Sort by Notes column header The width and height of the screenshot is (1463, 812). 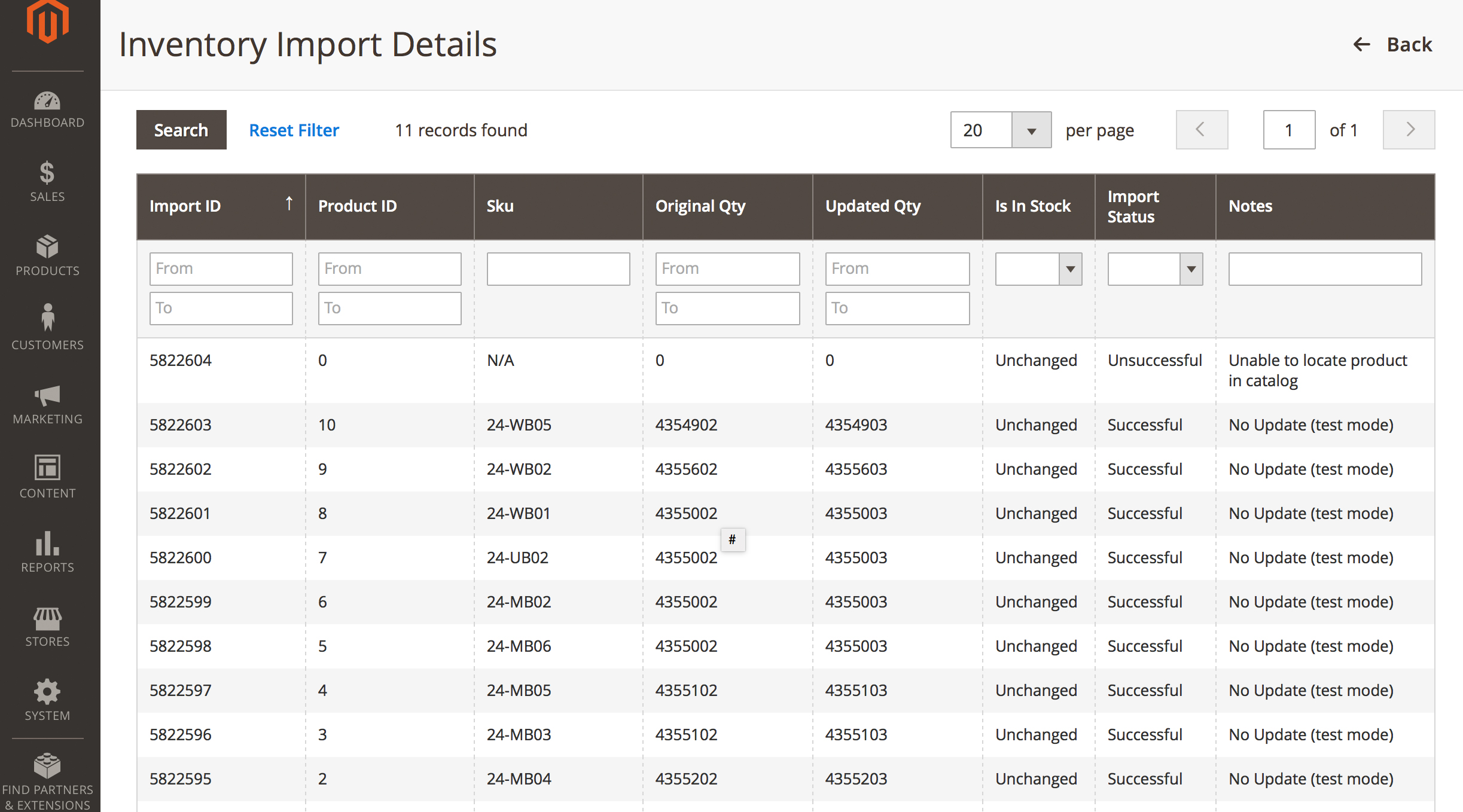click(1325, 206)
